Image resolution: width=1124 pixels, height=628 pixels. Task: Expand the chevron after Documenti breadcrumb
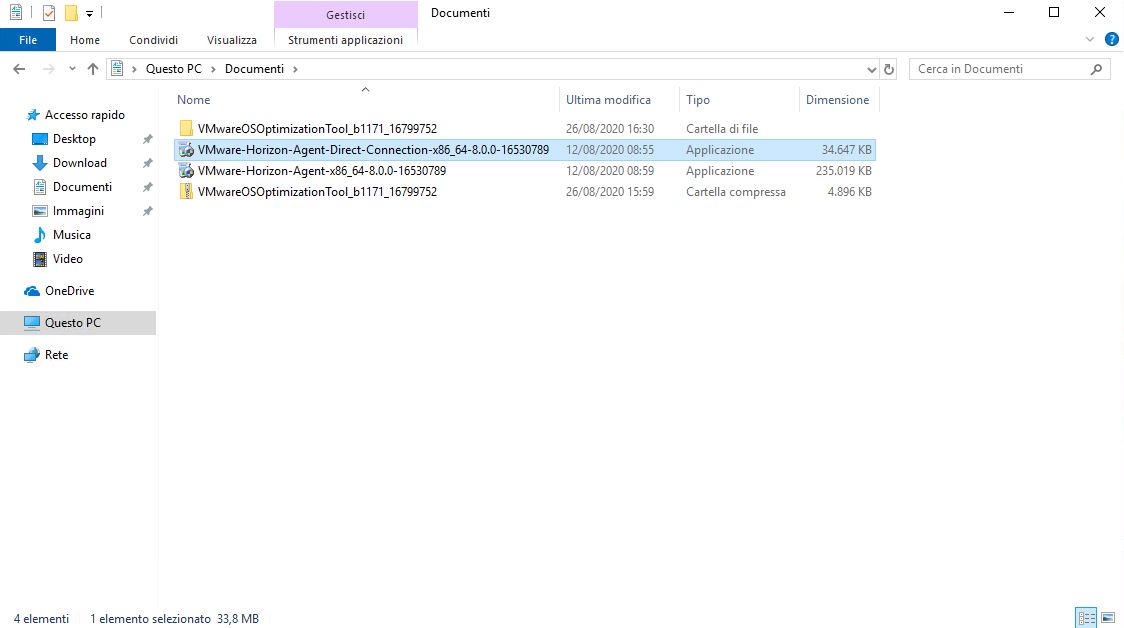(295, 69)
